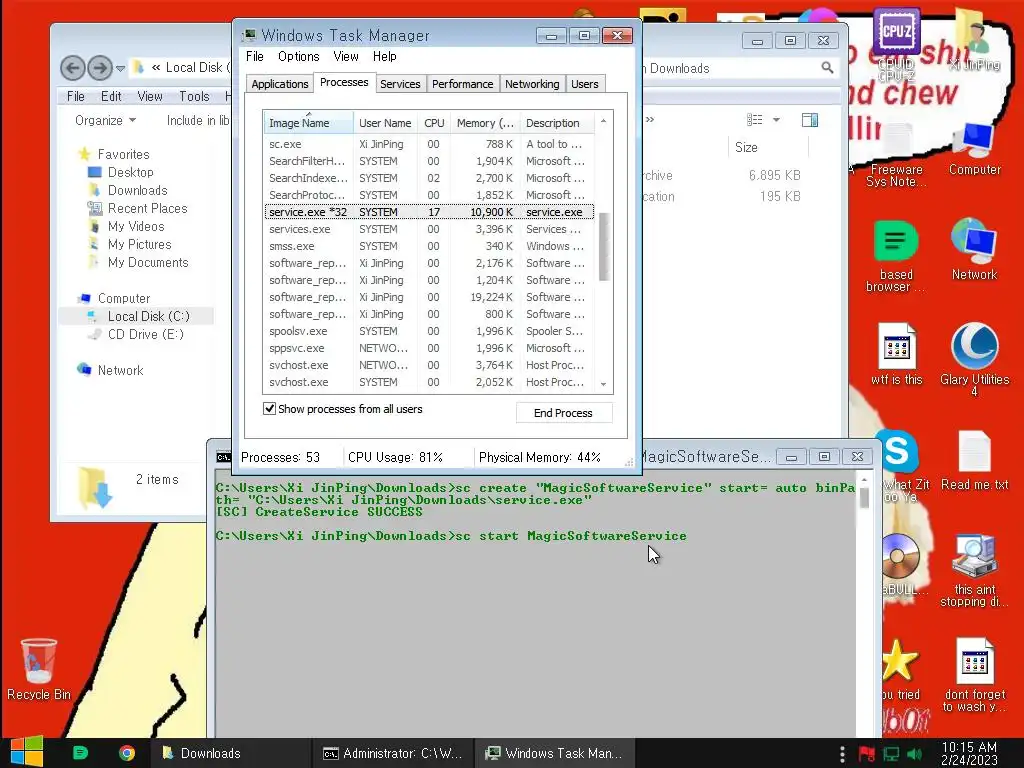1024x768 pixels.
Task: Open the green browser taskbar icon
Action: point(80,753)
